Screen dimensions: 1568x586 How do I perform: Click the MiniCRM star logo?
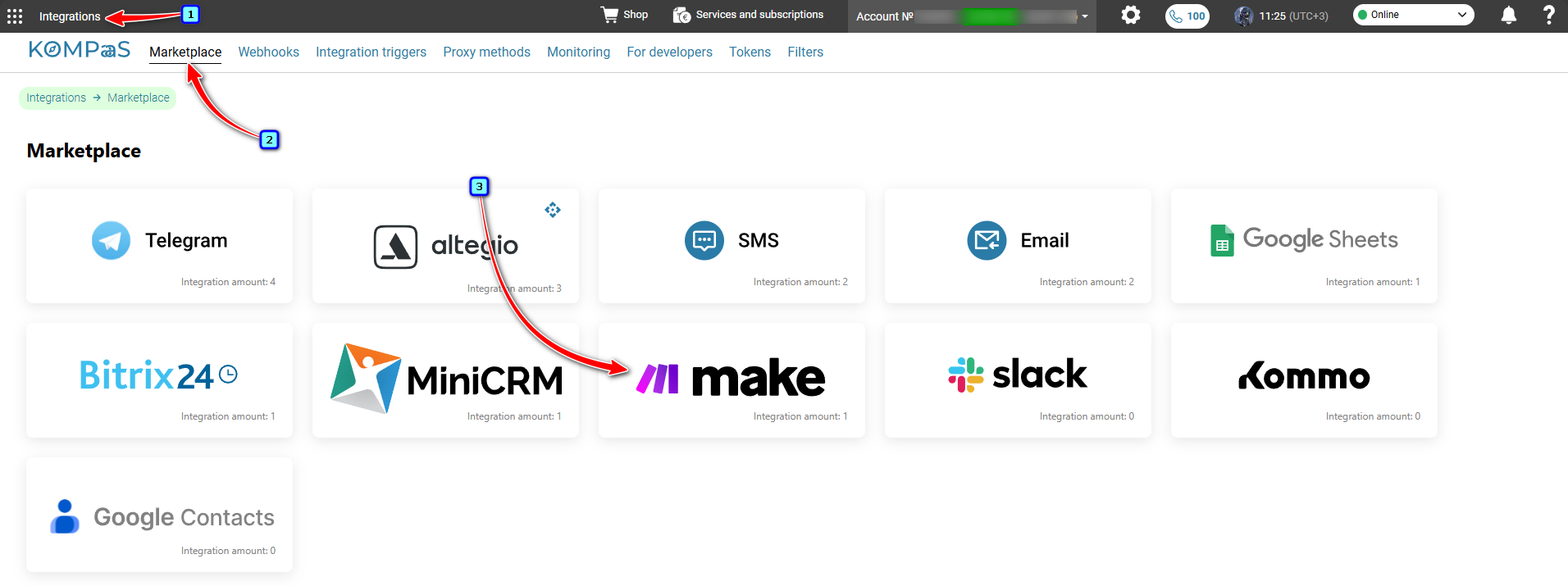[366, 378]
